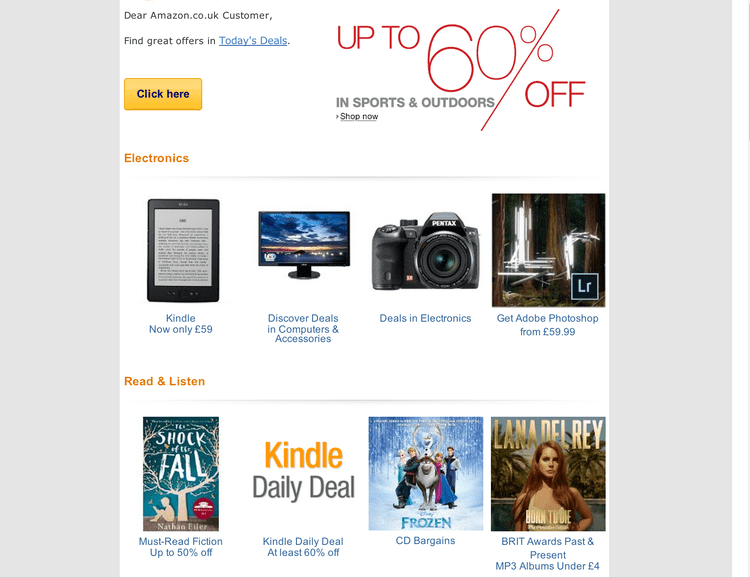The image size is (750, 578).
Task: Click the Kindle Daily Deal logo graphic
Action: (303, 470)
